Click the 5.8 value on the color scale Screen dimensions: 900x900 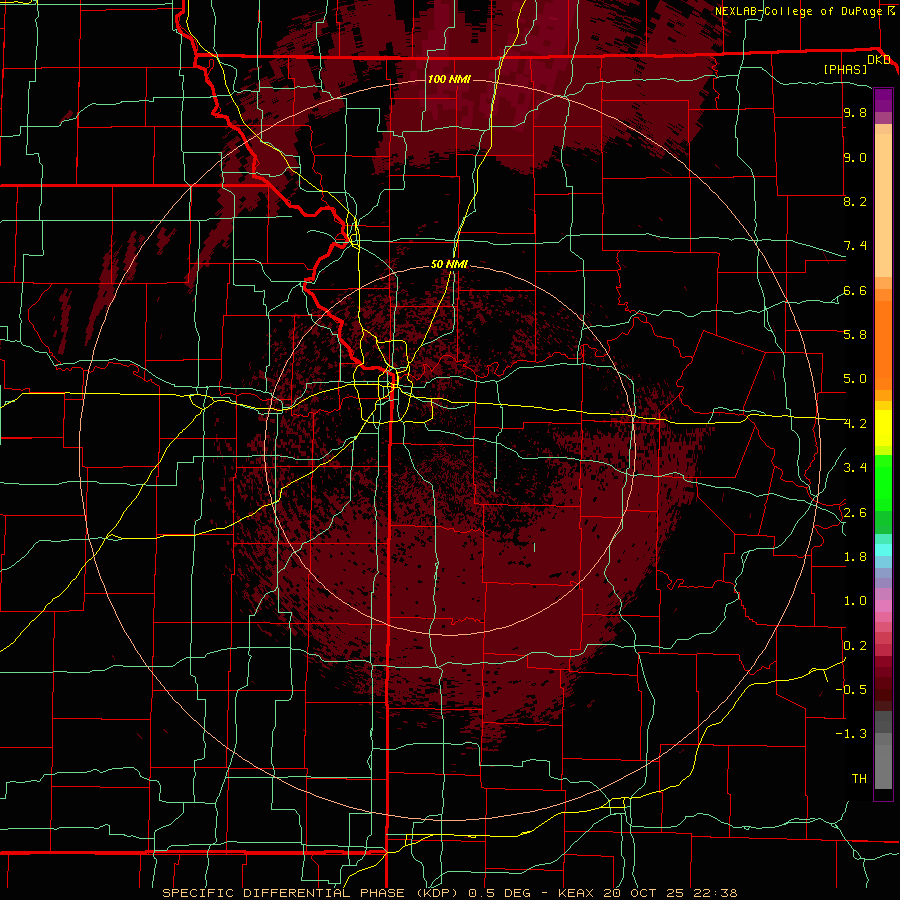[x=855, y=335]
